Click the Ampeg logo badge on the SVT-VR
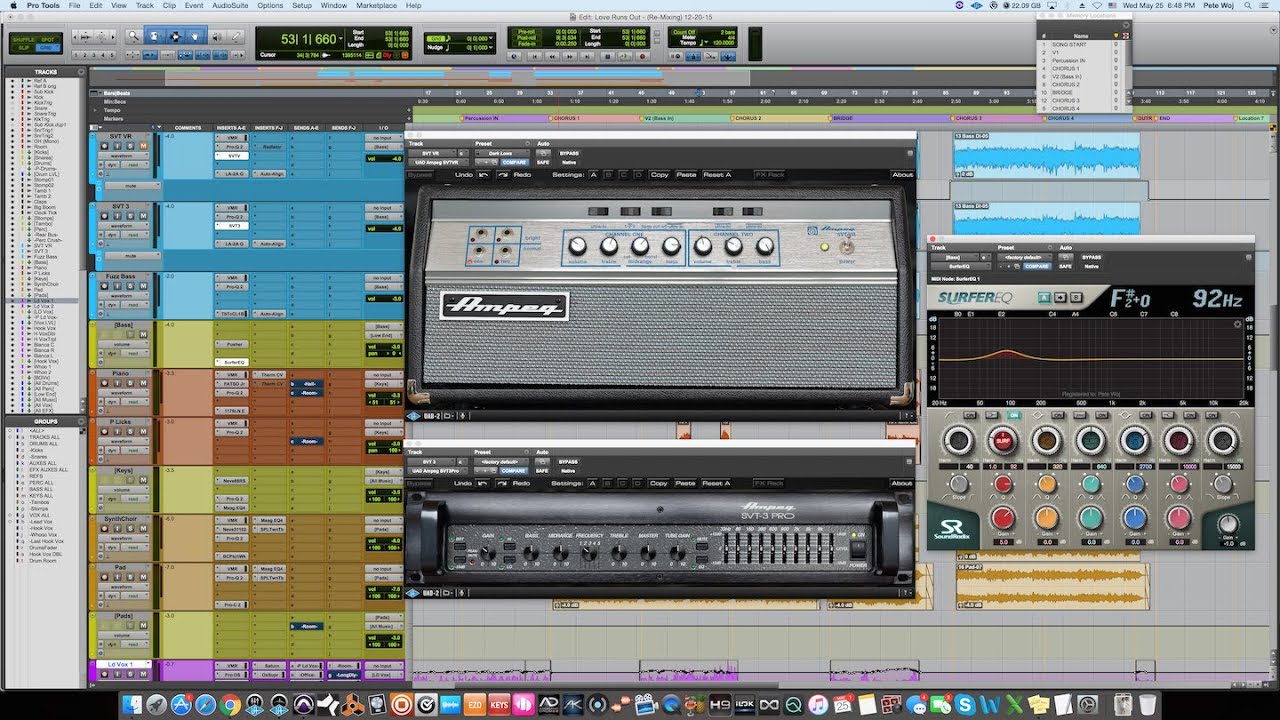The height and width of the screenshot is (720, 1280). point(504,306)
